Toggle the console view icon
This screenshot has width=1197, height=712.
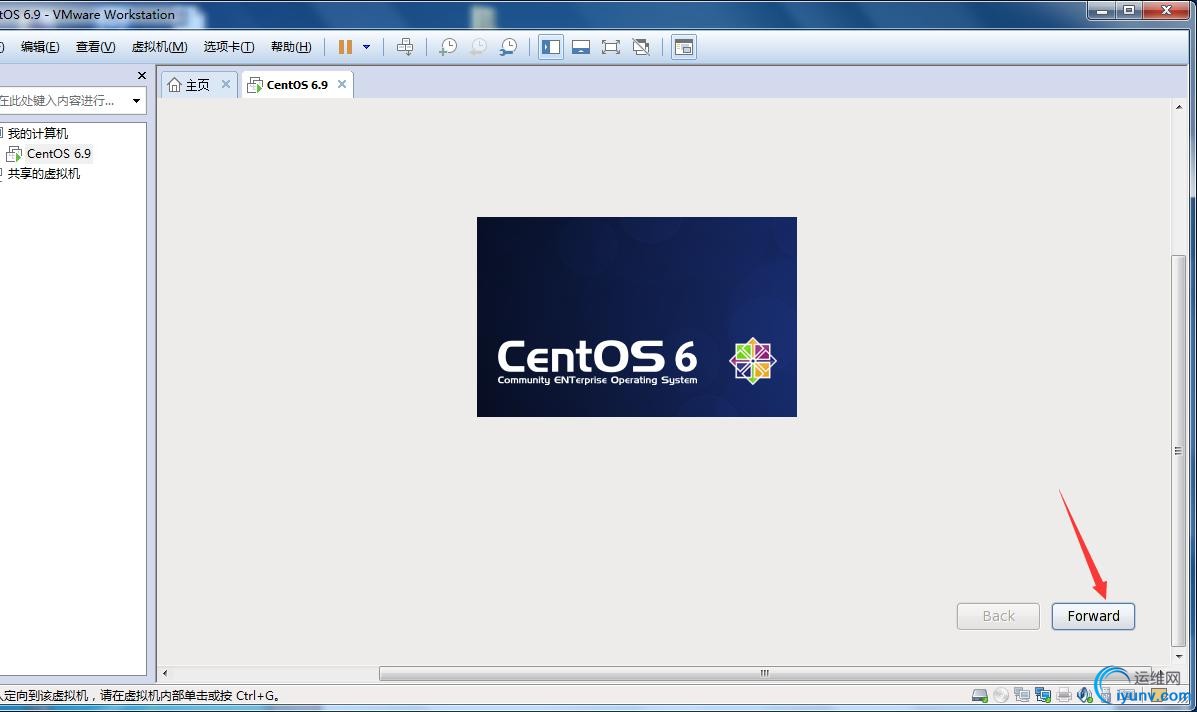(684, 47)
